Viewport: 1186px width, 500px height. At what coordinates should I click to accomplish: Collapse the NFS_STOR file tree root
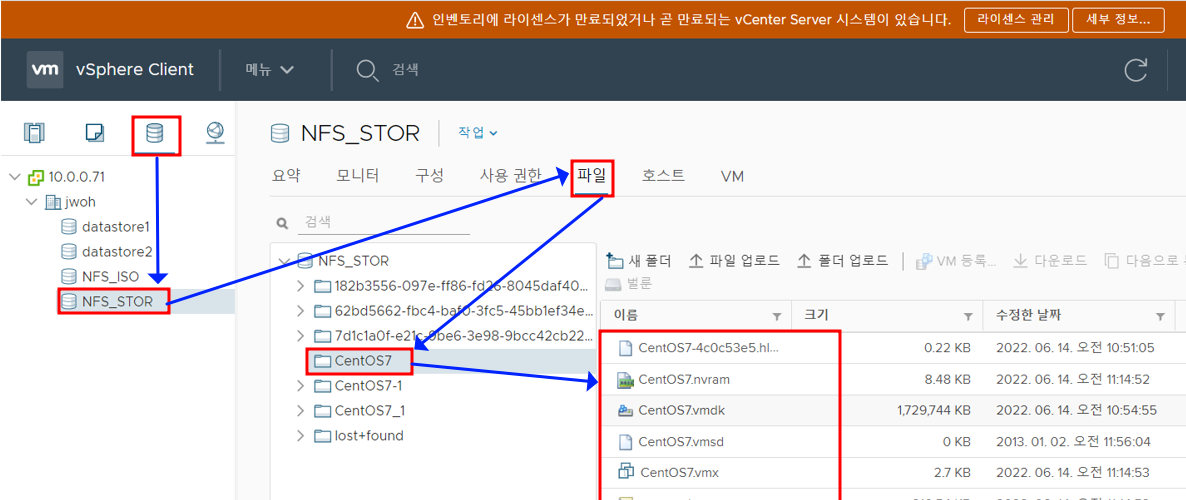tap(285, 261)
